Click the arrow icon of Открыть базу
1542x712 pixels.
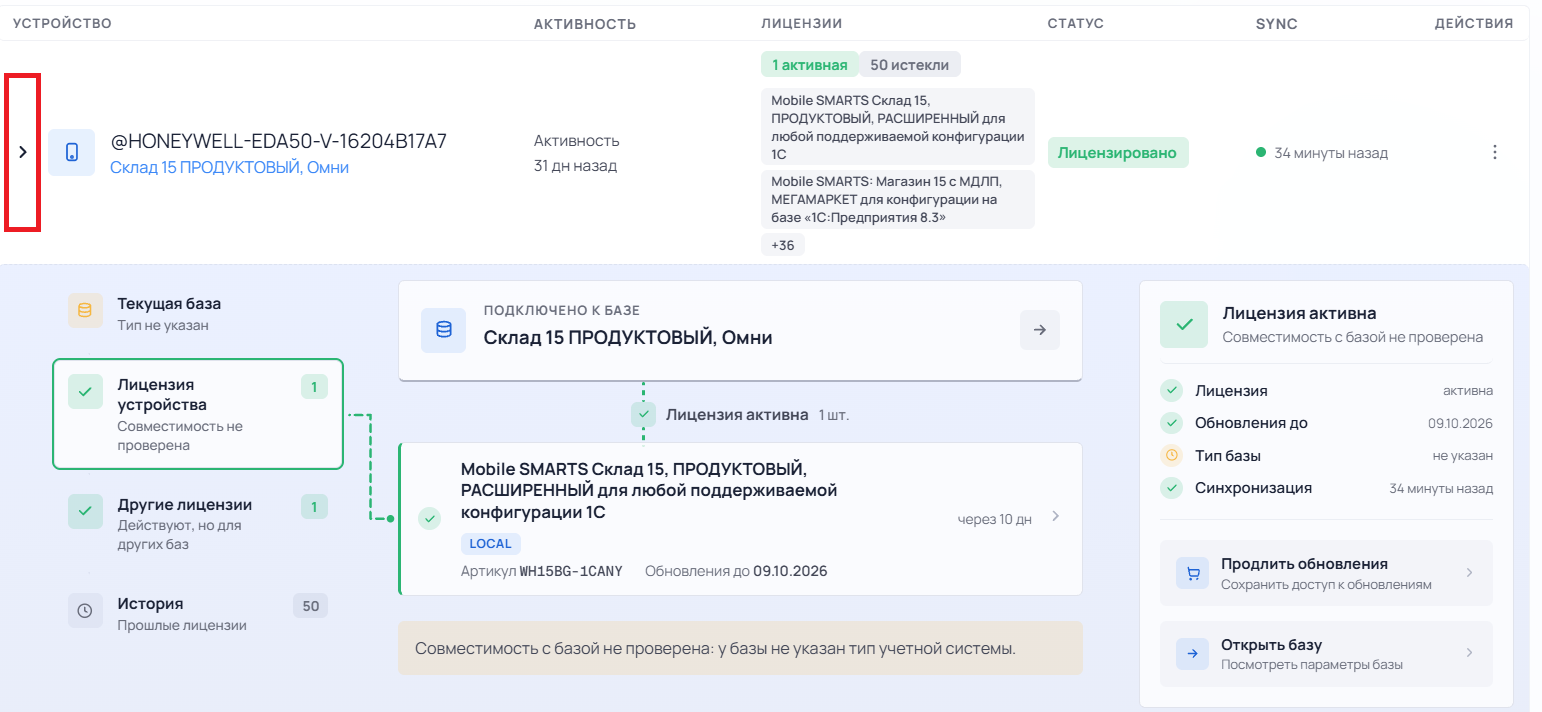tap(1192, 654)
